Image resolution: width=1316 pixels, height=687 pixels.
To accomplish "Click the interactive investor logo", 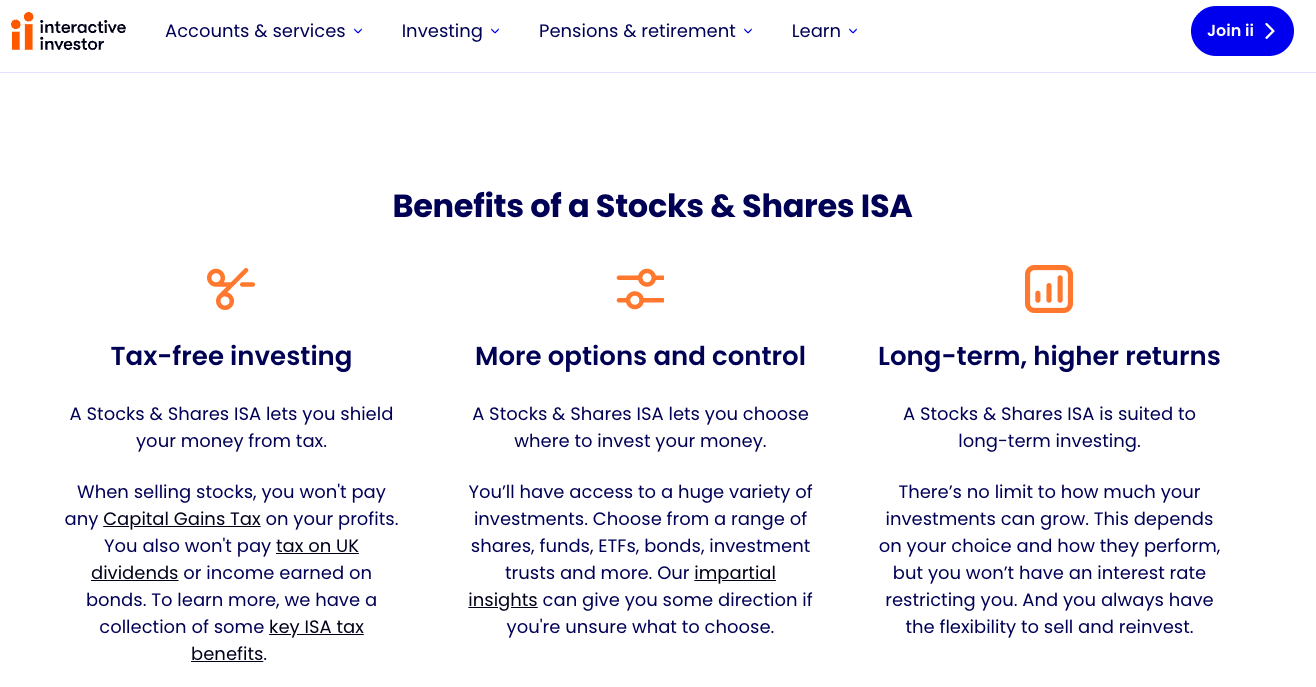I will [x=68, y=30].
